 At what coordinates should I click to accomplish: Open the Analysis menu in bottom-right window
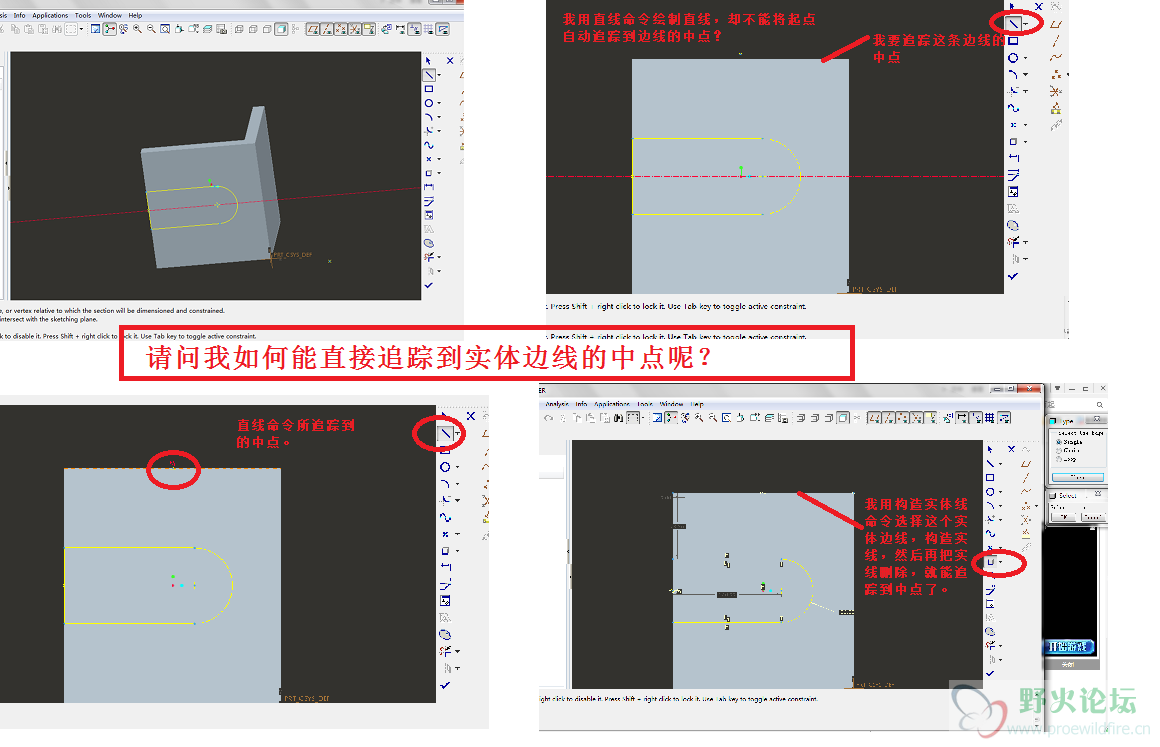tap(557, 405)
